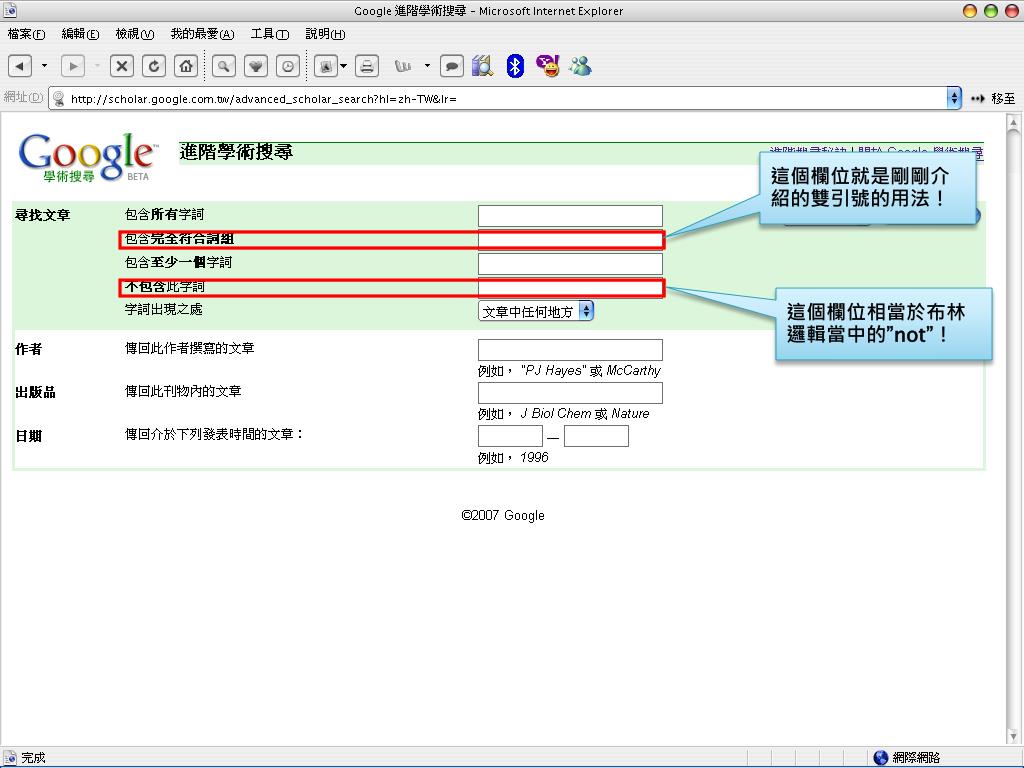The width and height of the screenshot is (1024, 768).
Task: Go to the Home page icon
Action: (x=186, y=66)
